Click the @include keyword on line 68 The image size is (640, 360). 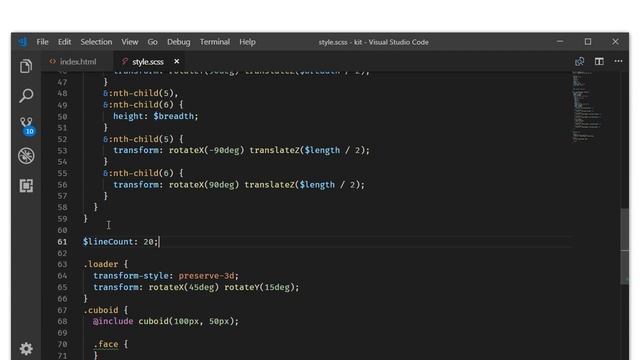coord(113,321)
